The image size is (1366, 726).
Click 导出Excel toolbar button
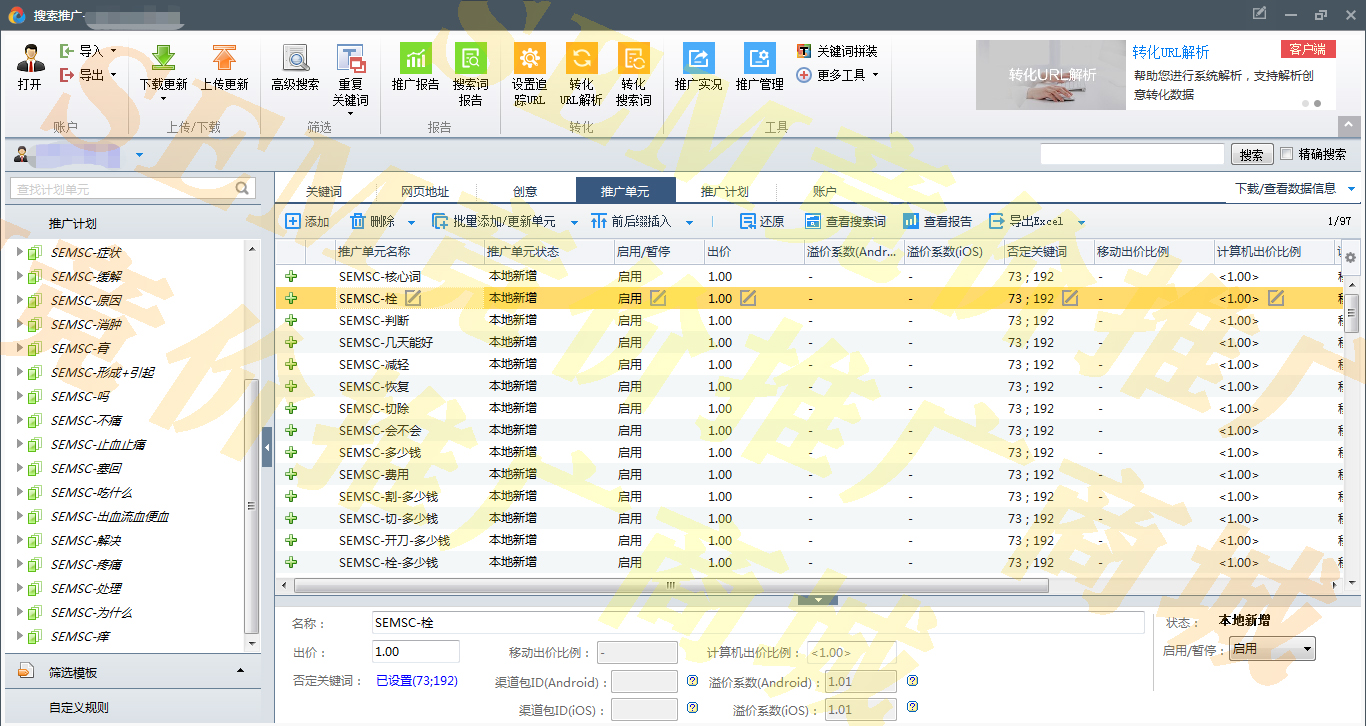tap(1026, 222)
